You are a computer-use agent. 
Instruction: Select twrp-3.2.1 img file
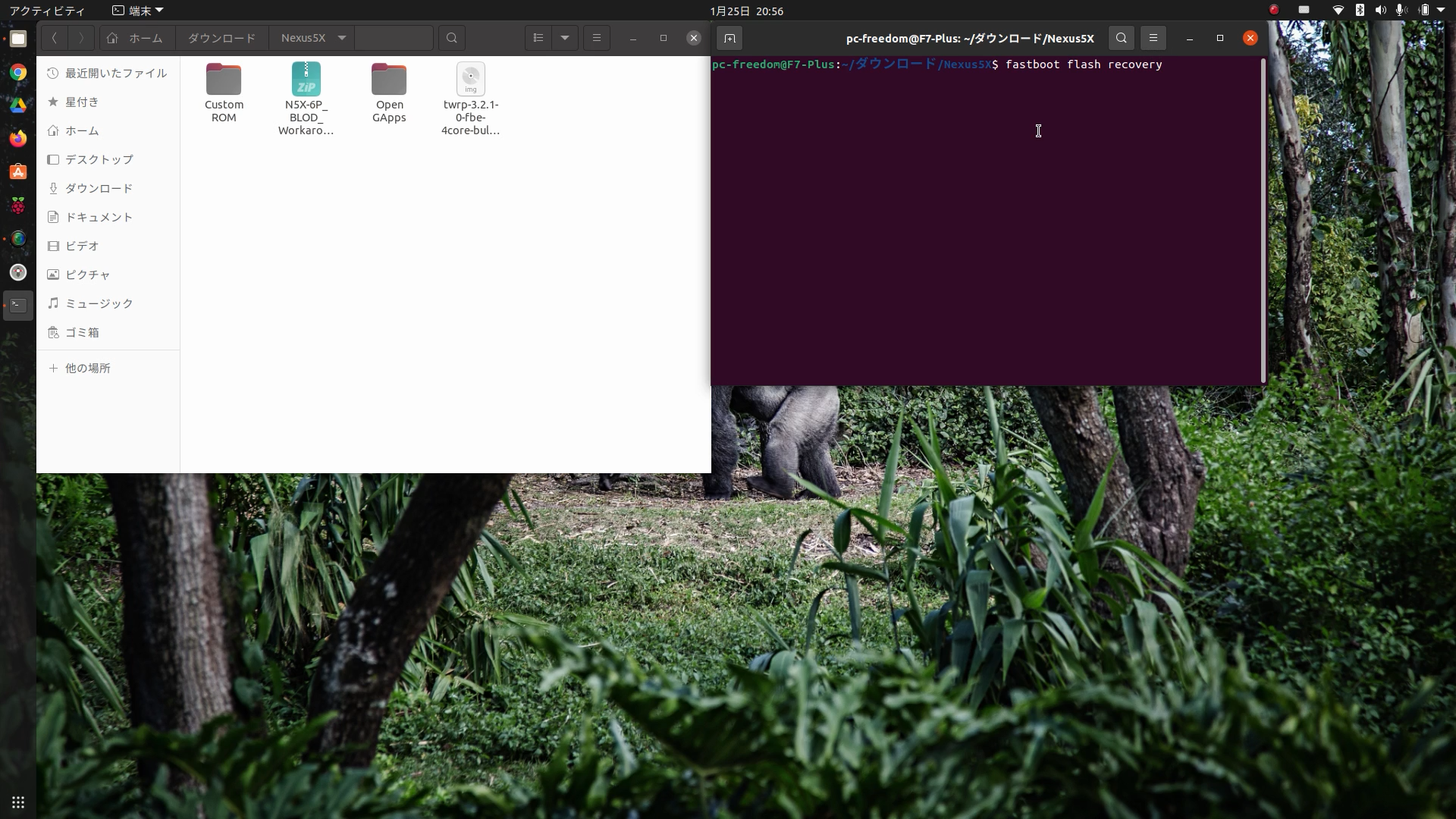tap(470, 99)
